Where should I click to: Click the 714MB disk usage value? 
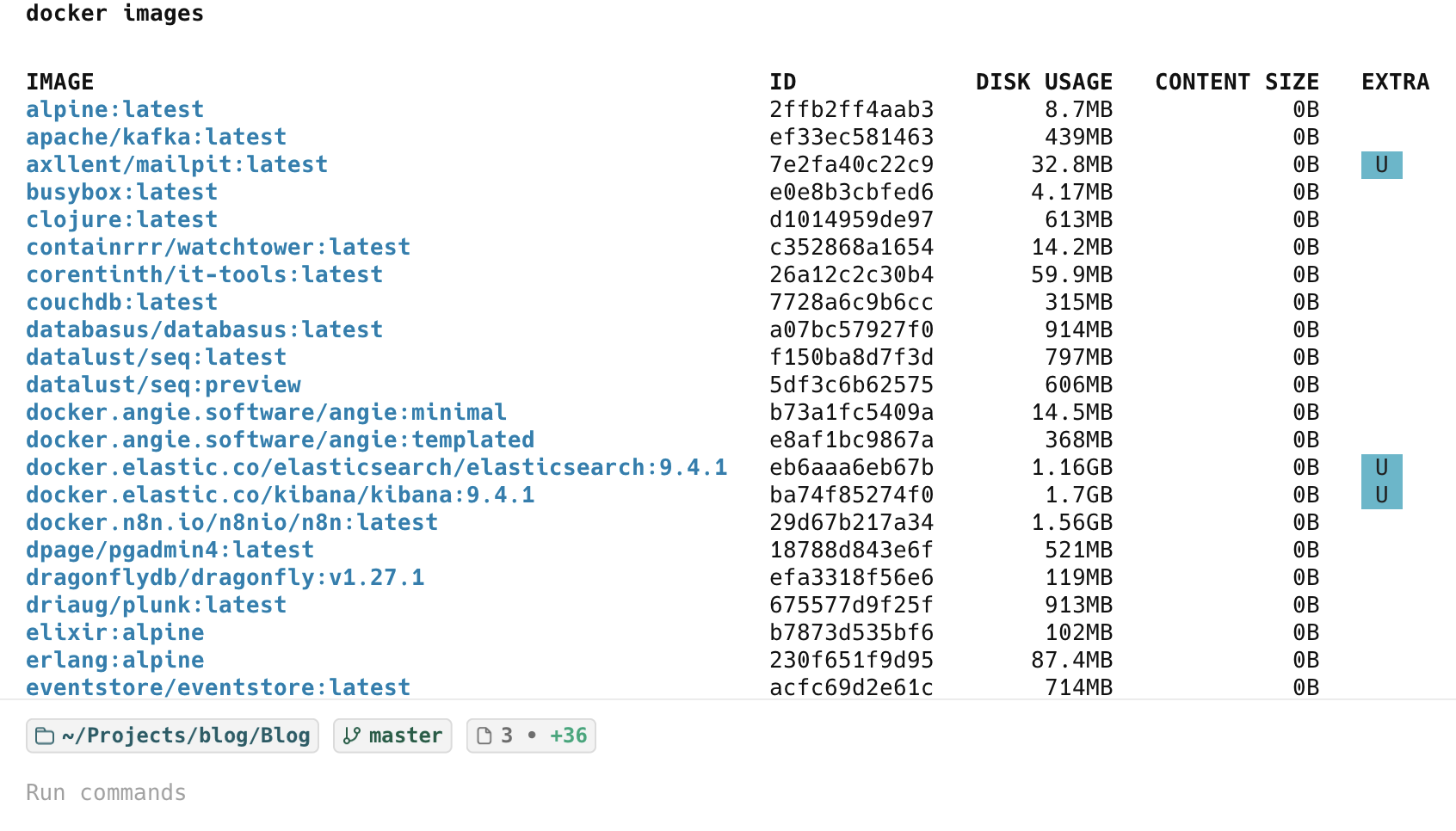tap(1079, 688)
